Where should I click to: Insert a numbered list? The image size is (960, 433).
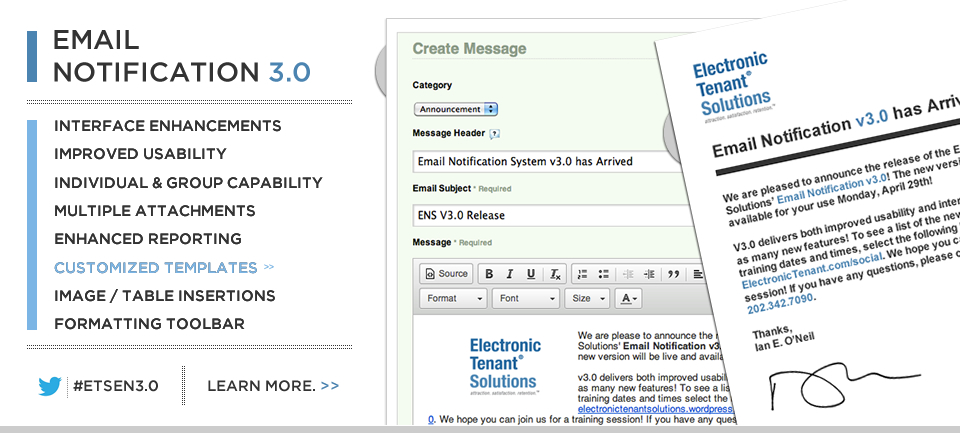tap(583, 274)
